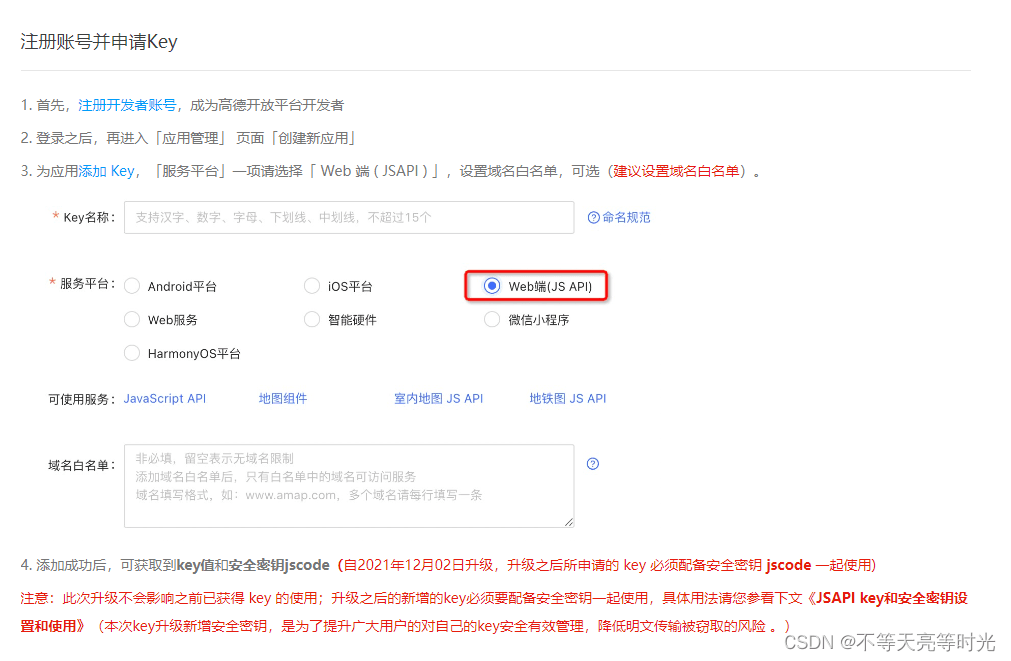Image resolution: width=1011 pixels, height=661 pixels.
Task: Open the 地铁图 JS API link
Action: pyautogui.click(x=567, y=399)
